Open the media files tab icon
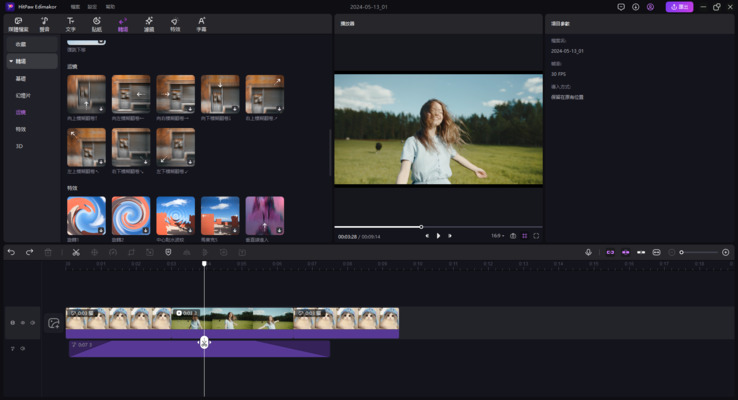 pos(18,24)
